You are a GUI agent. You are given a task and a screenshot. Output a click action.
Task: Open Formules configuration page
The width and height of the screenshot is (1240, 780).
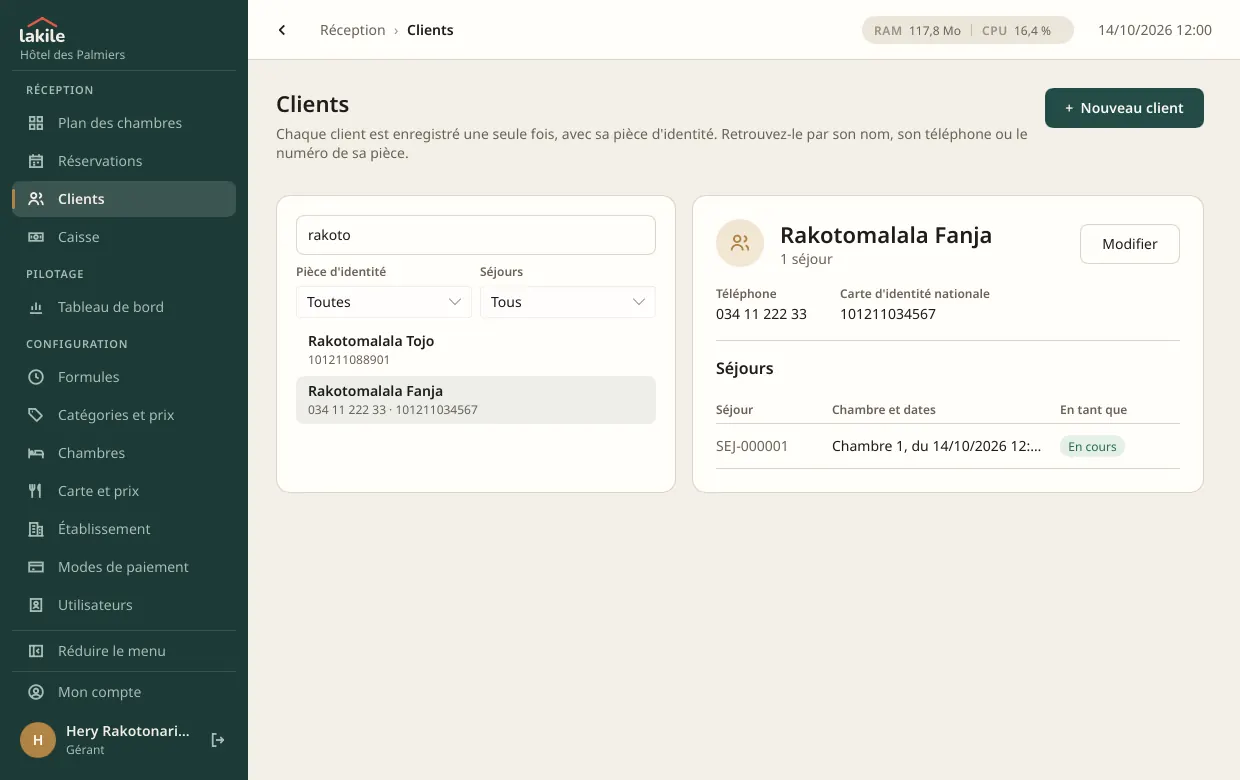(x=124, y=377)
